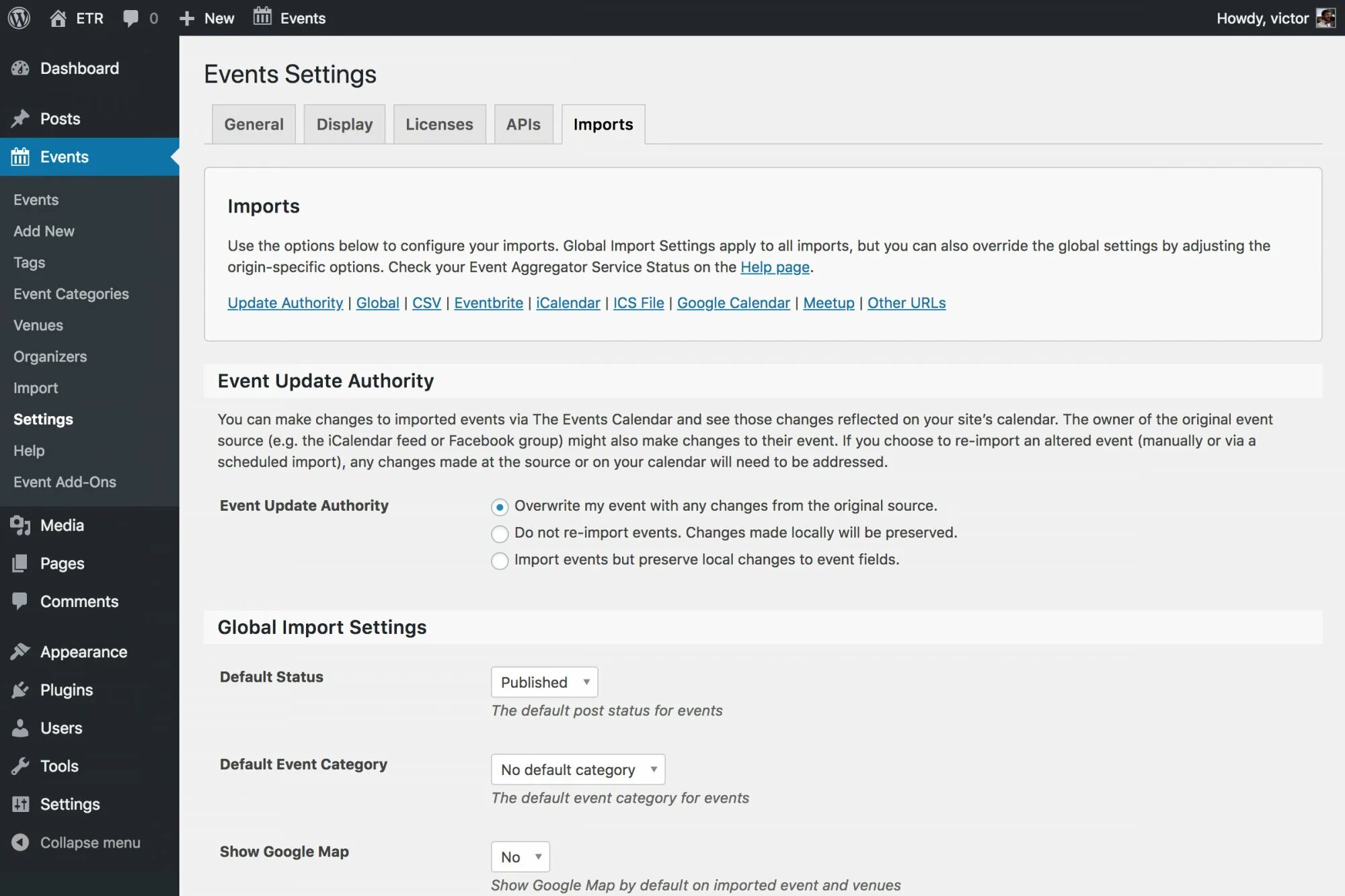Jump to Global section link

(377, 303)
